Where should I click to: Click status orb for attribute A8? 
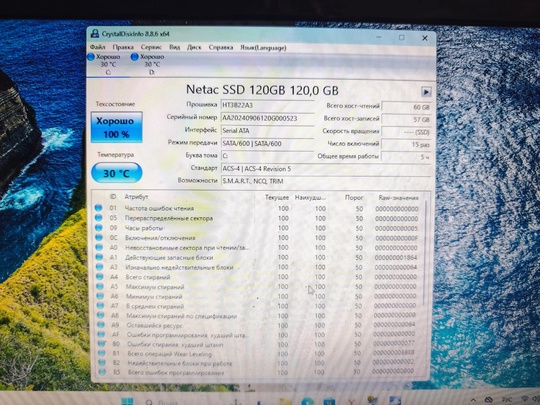[x=101, y=315]
